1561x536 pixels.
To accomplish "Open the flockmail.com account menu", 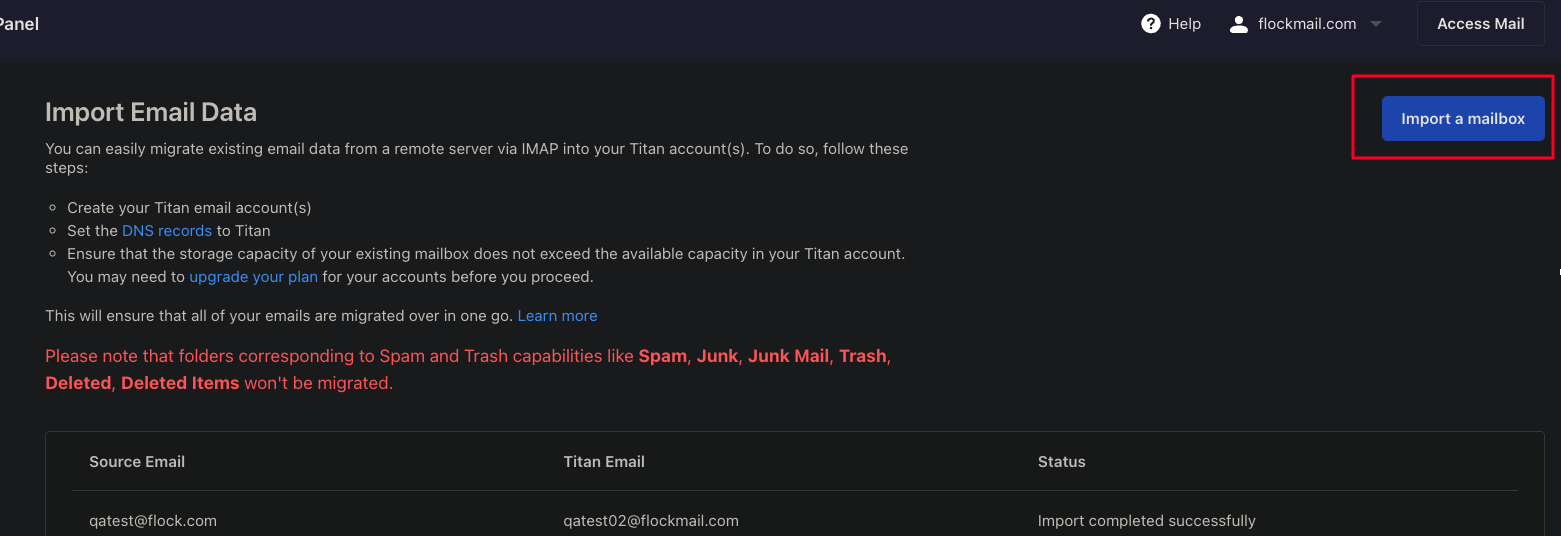I will (x=1306, y=24).
